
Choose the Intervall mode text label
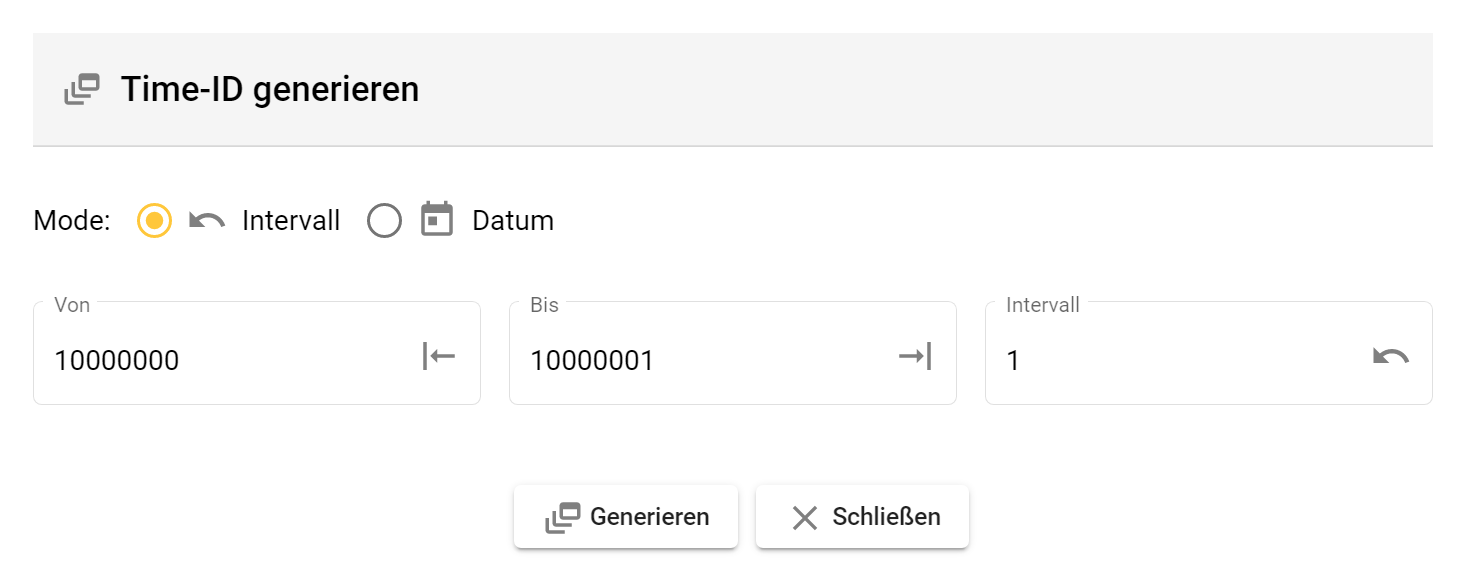[x=291, y=221]
